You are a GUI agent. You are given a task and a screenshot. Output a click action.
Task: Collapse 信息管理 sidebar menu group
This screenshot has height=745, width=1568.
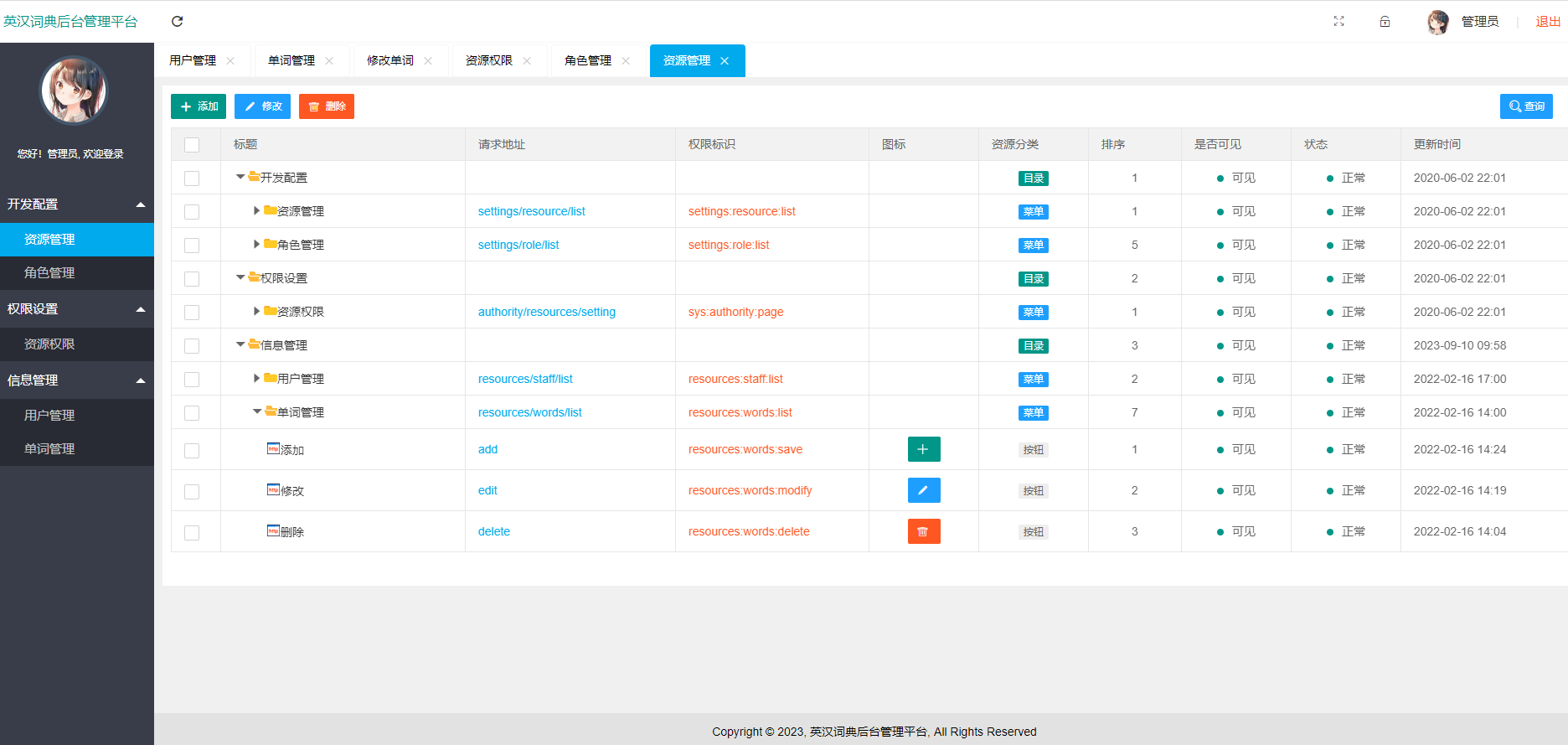point(77,380)
